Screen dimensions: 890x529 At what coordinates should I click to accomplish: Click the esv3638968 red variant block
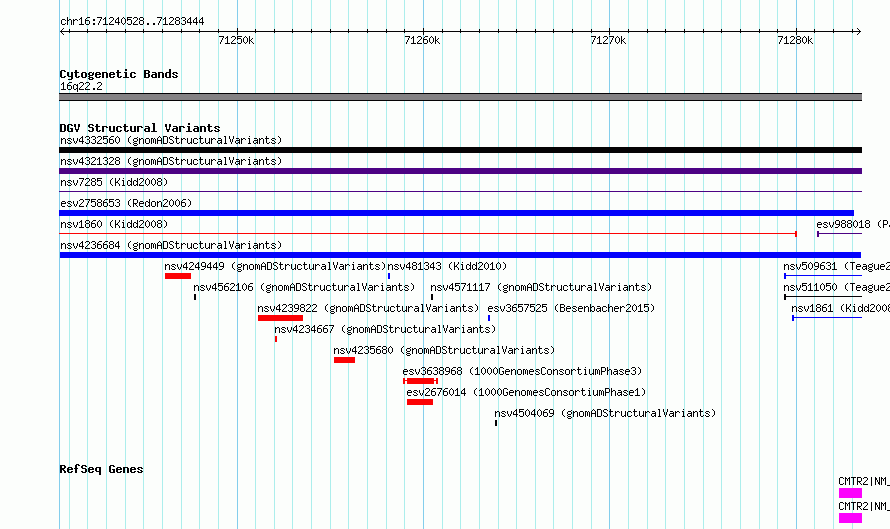421,381
